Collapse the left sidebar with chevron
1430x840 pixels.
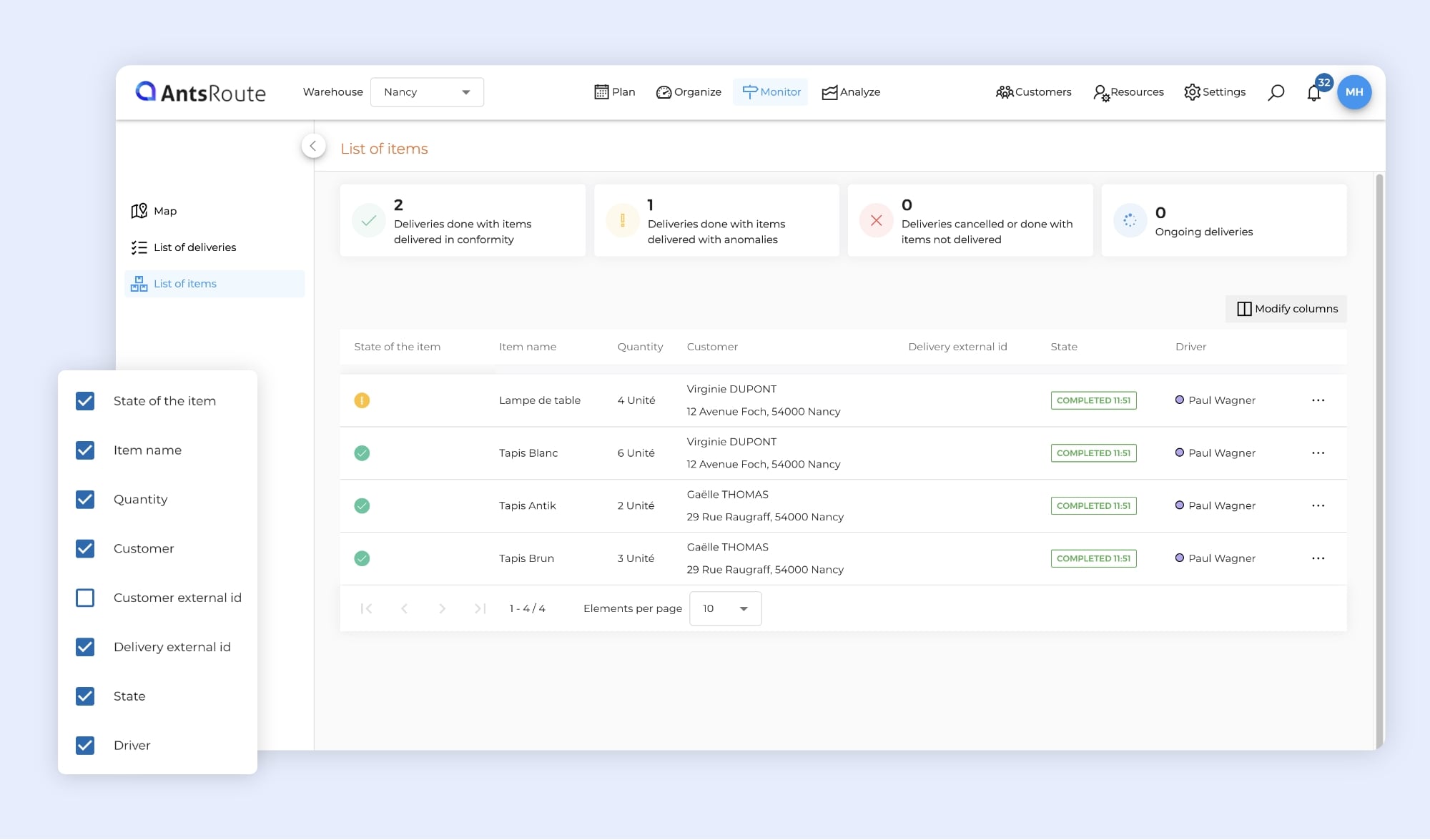click(313, 146)
